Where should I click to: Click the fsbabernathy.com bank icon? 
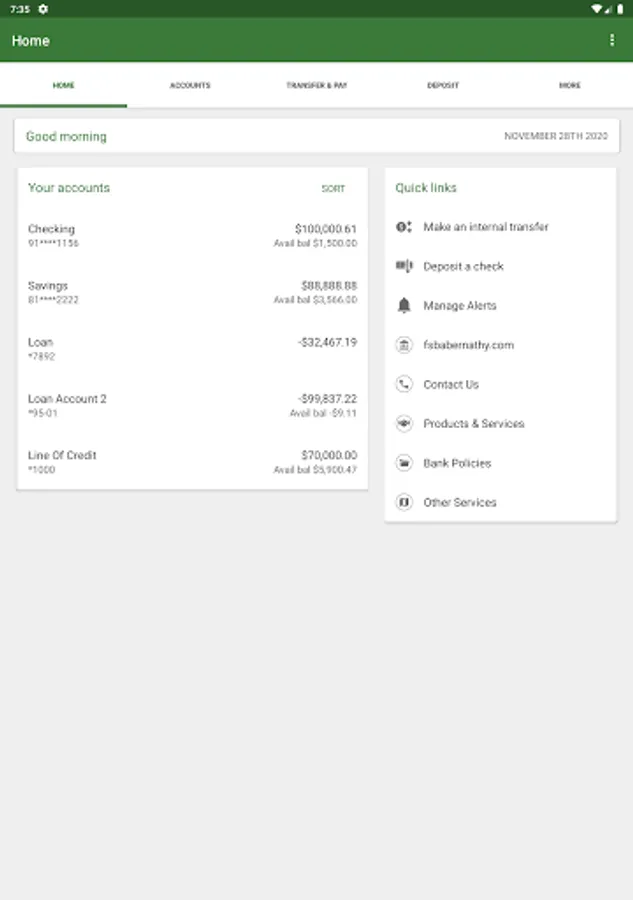tap(404, 345)
